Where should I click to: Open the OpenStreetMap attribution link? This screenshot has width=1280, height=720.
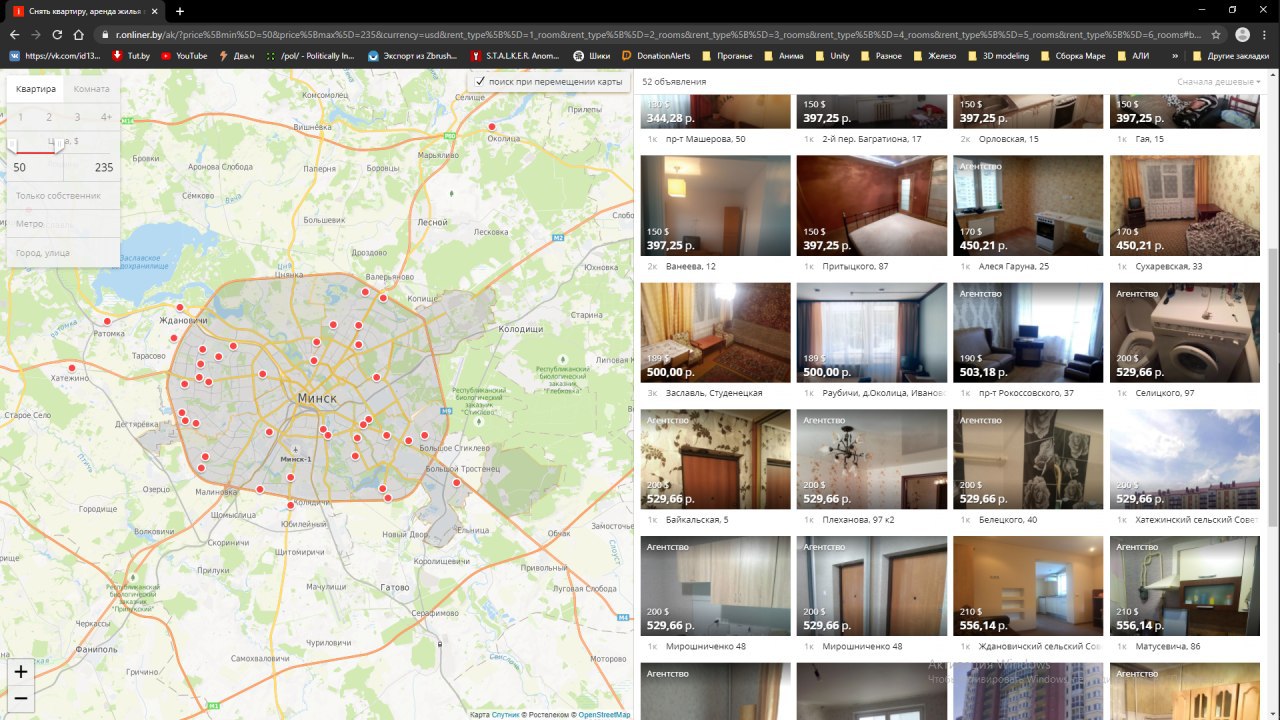[603, 715]
